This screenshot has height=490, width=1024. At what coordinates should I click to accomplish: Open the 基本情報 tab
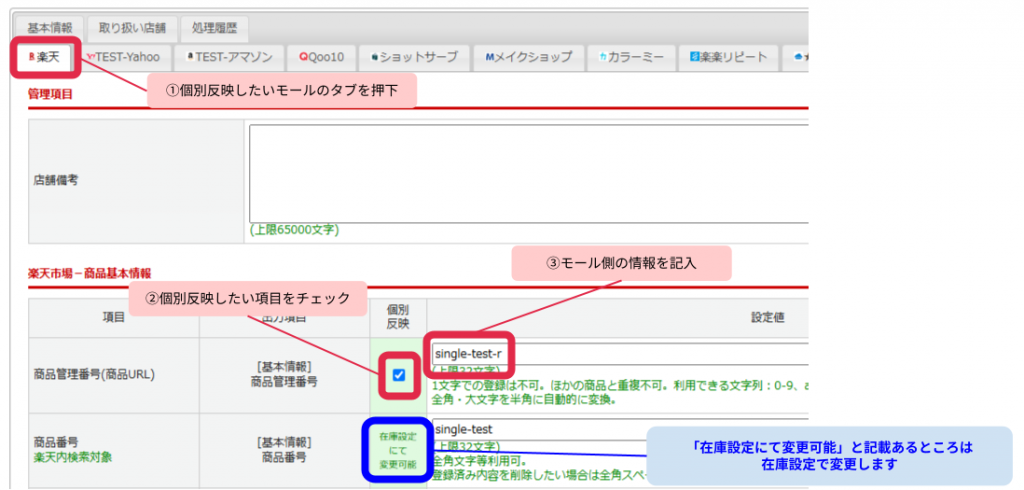50,29
